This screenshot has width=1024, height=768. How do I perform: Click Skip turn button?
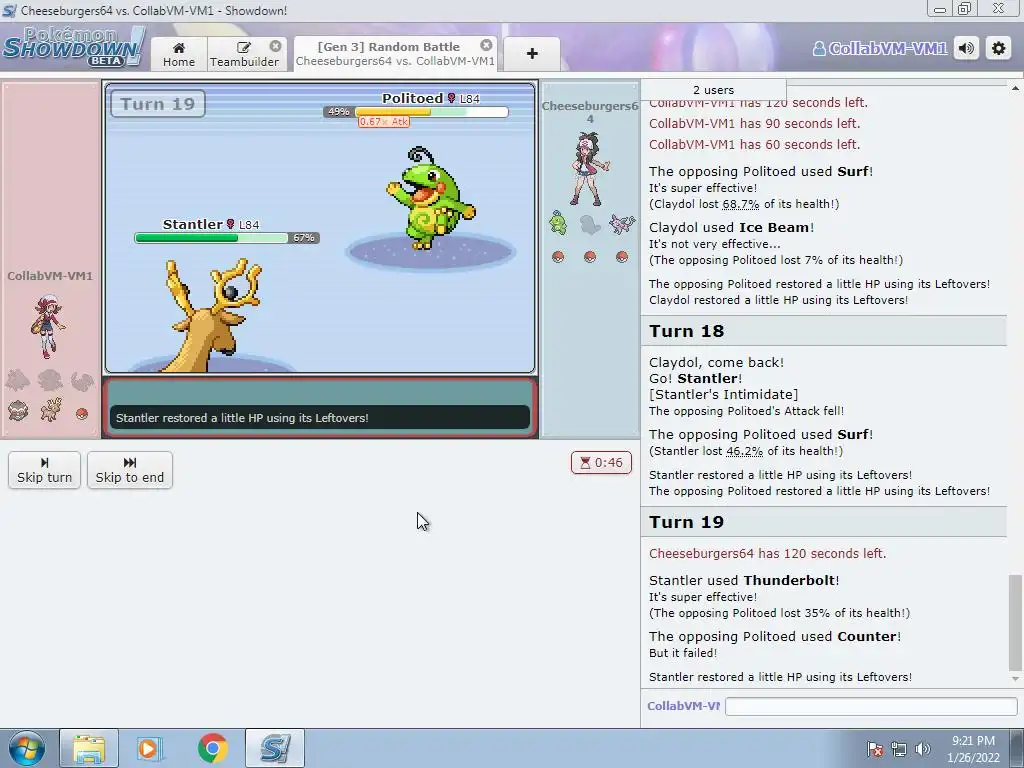[x=44, y=470]
